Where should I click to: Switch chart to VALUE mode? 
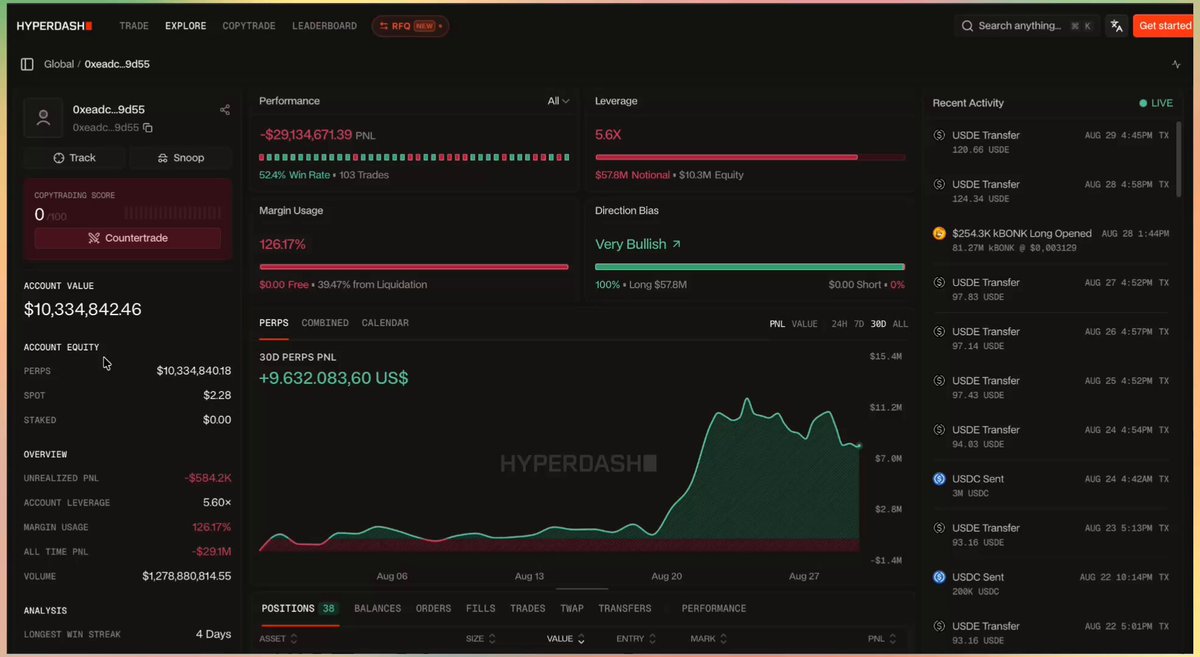(x=805, y=324)
